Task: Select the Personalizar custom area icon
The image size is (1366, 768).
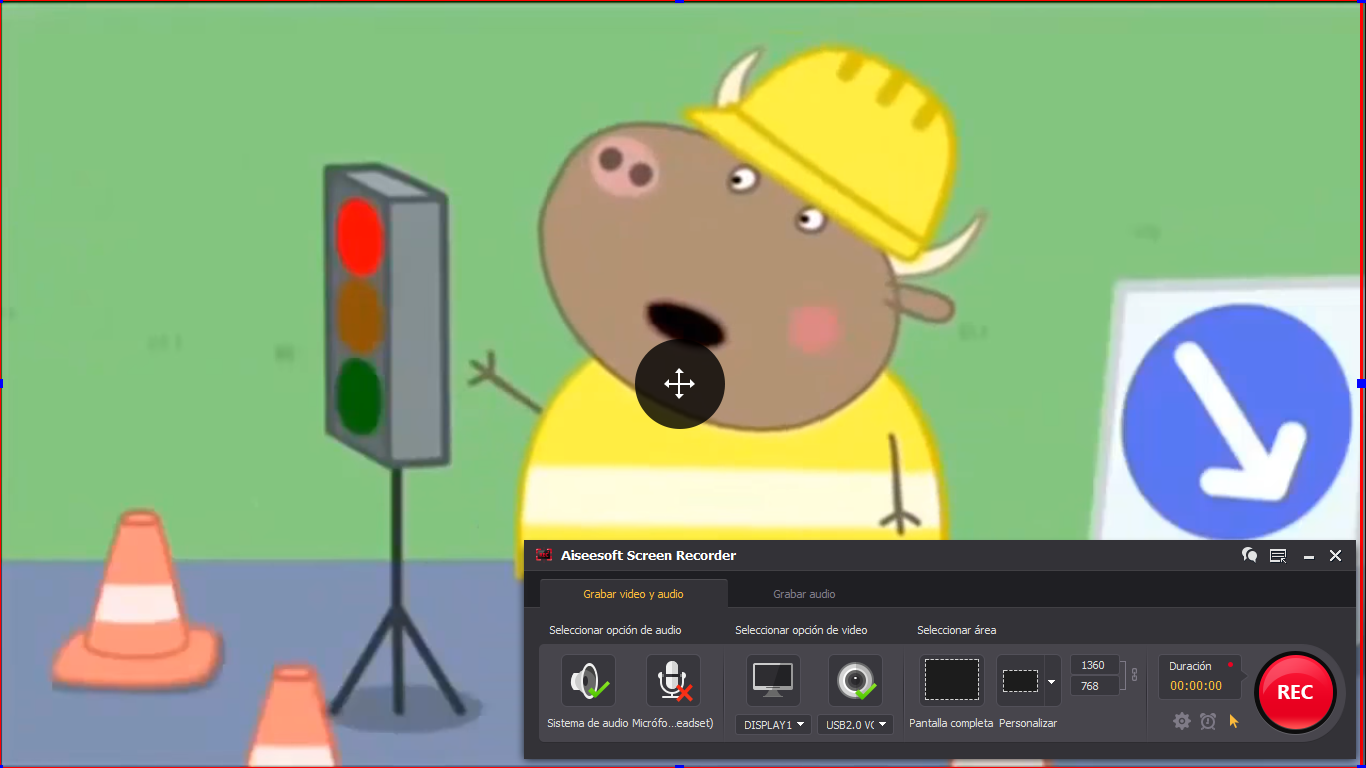Action: click(x=1021, y=681)
